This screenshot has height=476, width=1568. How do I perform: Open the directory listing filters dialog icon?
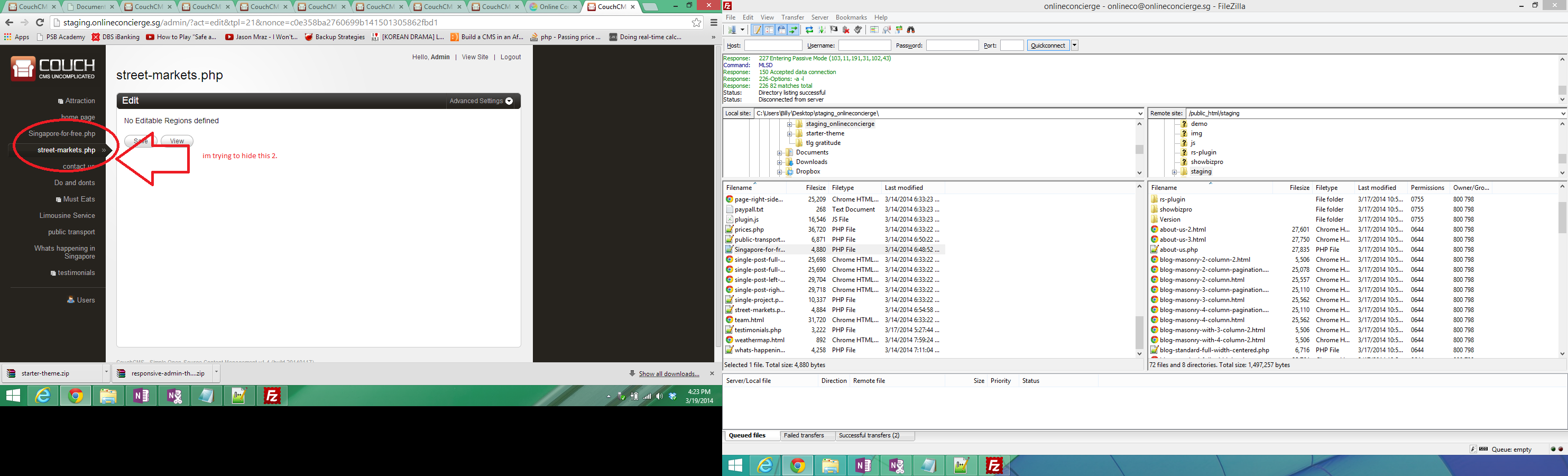875,30
